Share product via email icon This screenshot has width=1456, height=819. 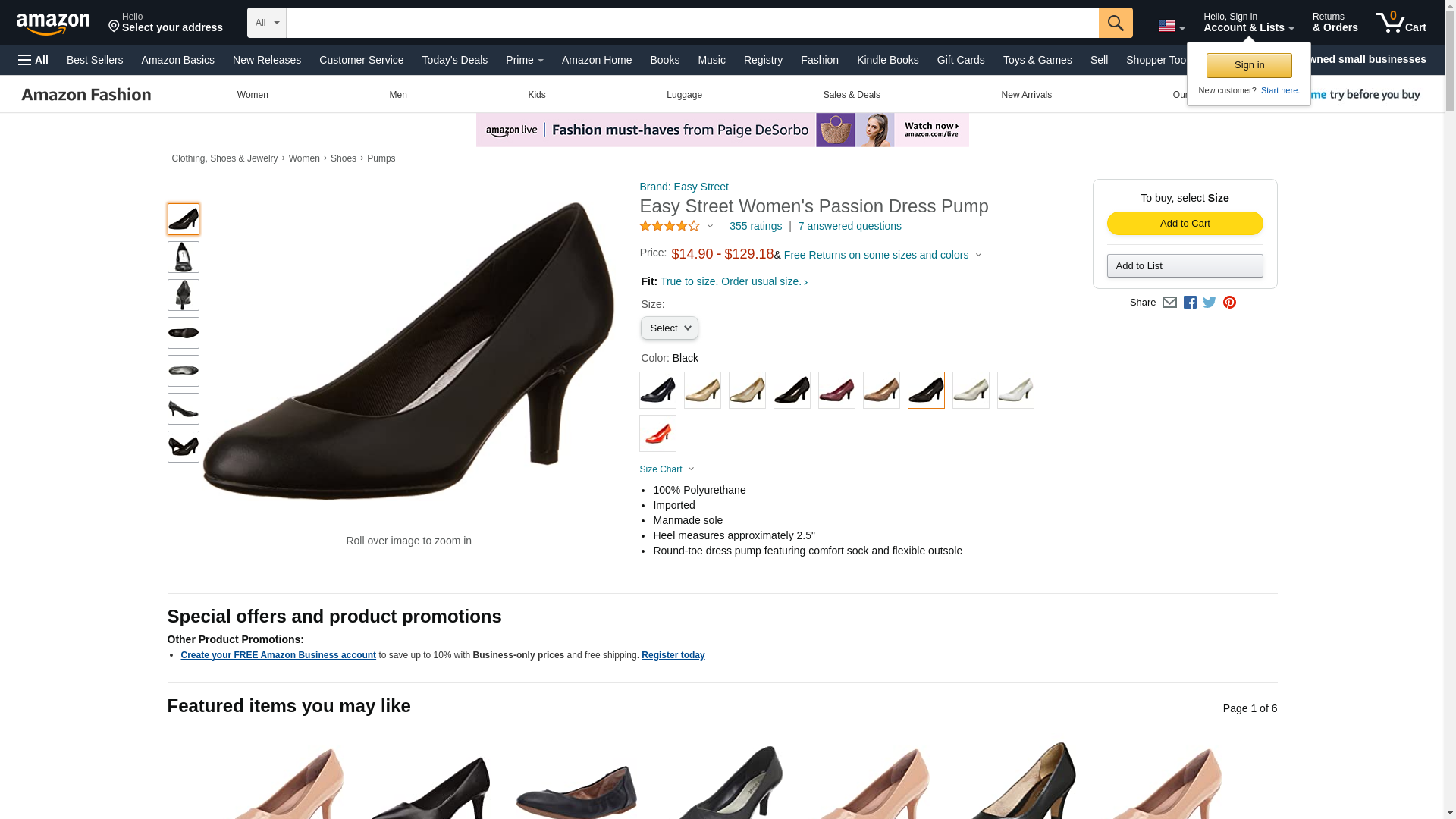(x=1169, y=303)
